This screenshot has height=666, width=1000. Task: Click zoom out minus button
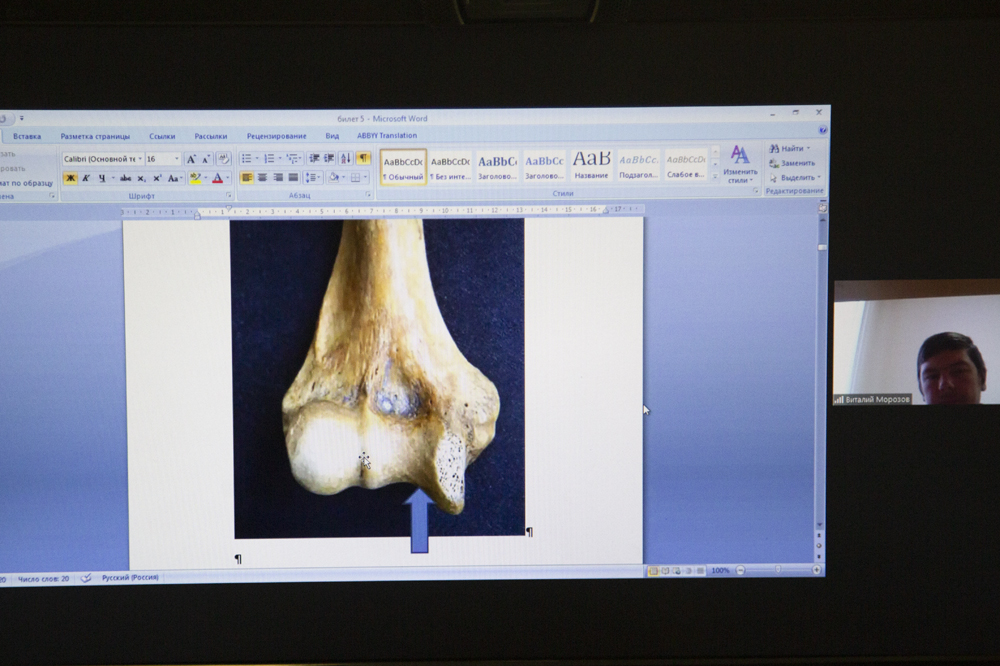pos(740,570)
